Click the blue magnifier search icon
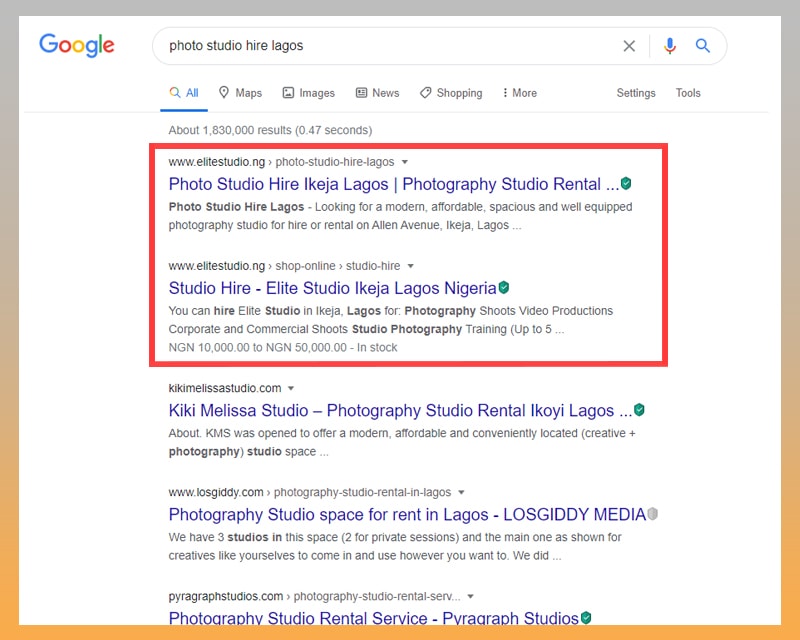This screenshot has height=640, width=800. pos(703,46)
